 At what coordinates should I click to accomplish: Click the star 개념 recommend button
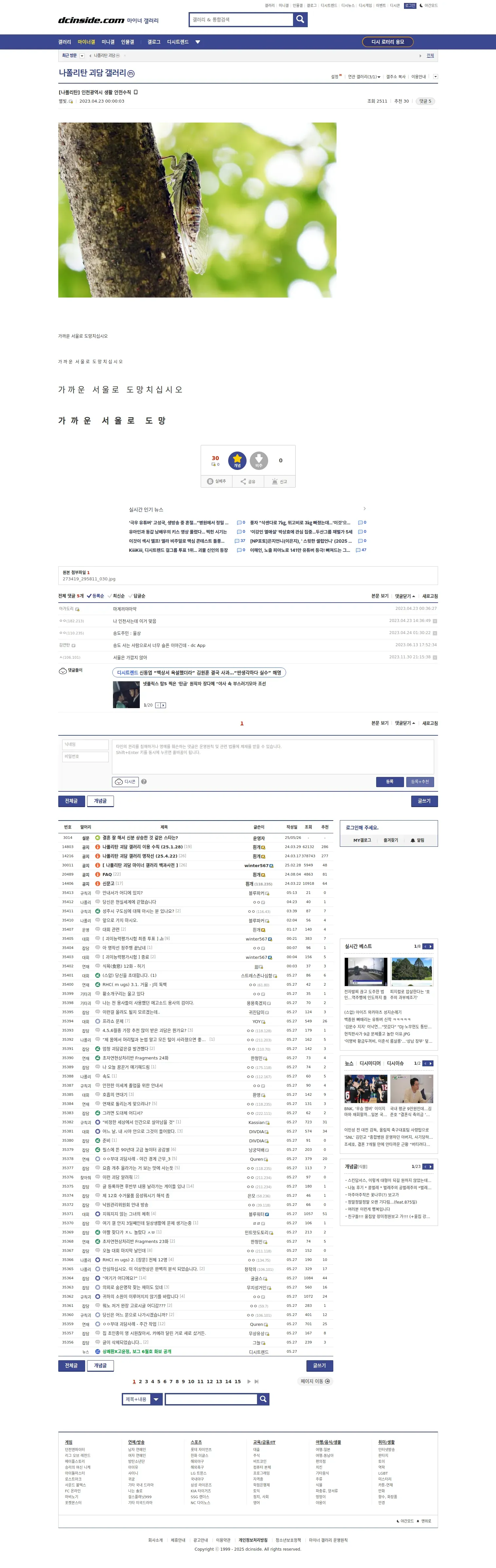pos(237,460)
